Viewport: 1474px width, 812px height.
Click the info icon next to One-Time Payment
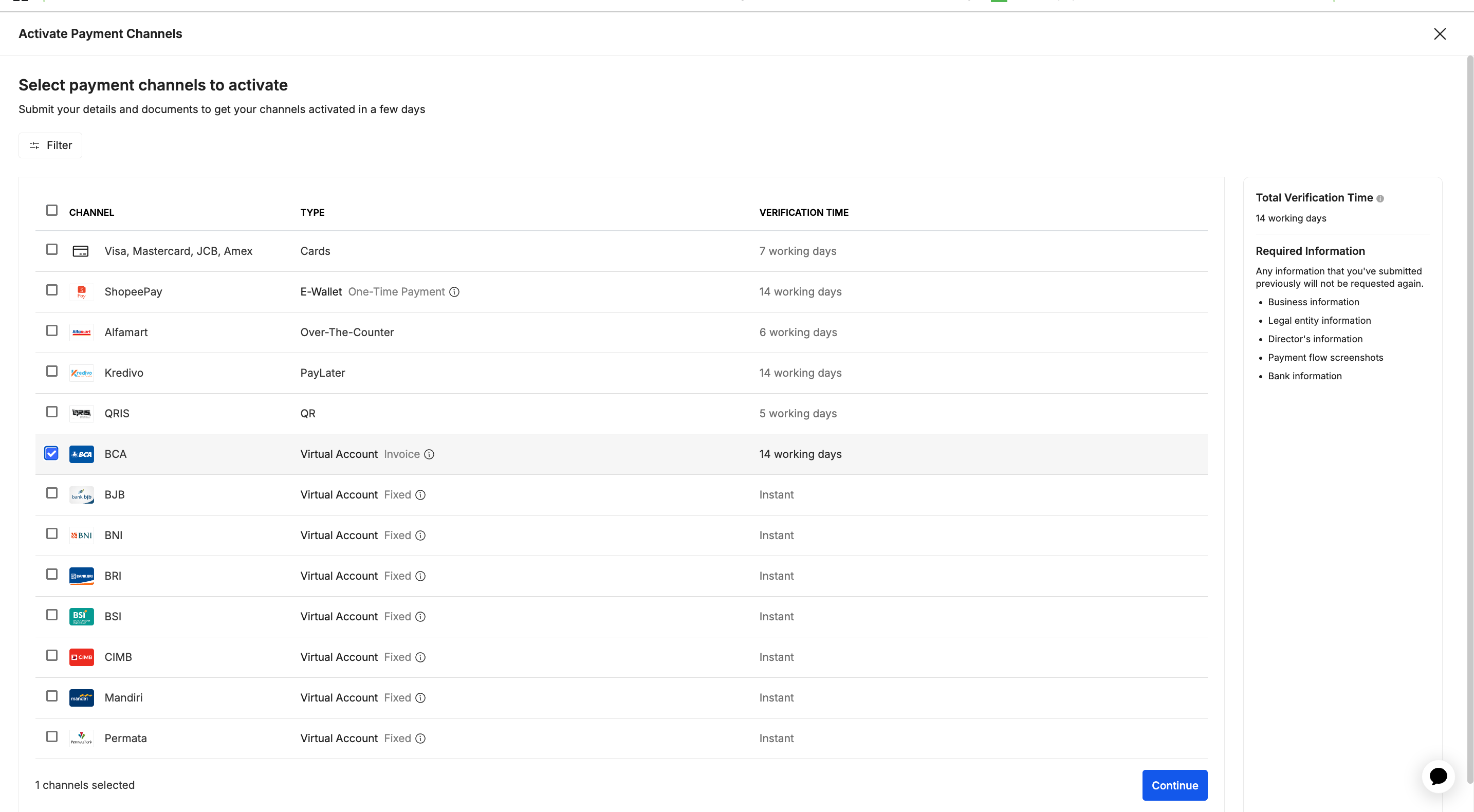point(454,292)
